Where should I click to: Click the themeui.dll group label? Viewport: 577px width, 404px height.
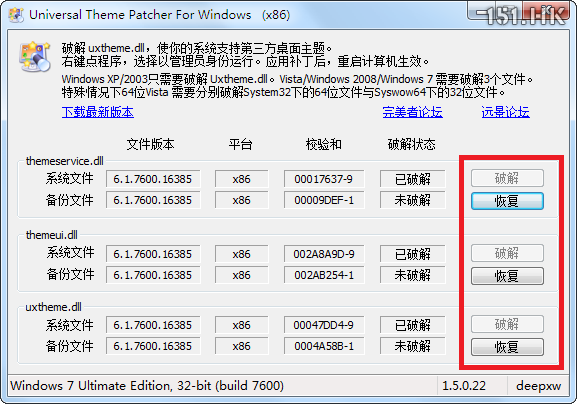(x=52, y=235)
